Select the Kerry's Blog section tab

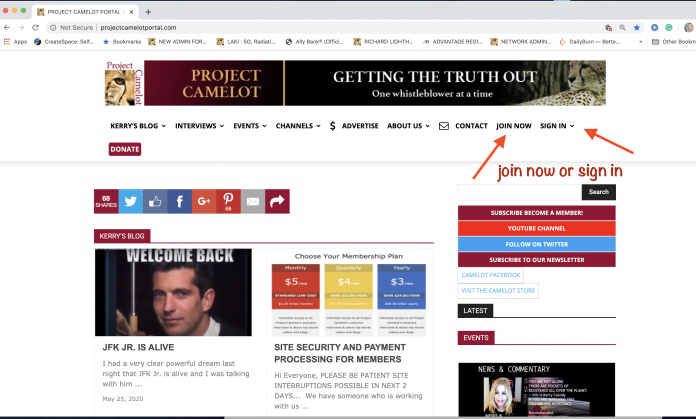click(x=122, y=236)
